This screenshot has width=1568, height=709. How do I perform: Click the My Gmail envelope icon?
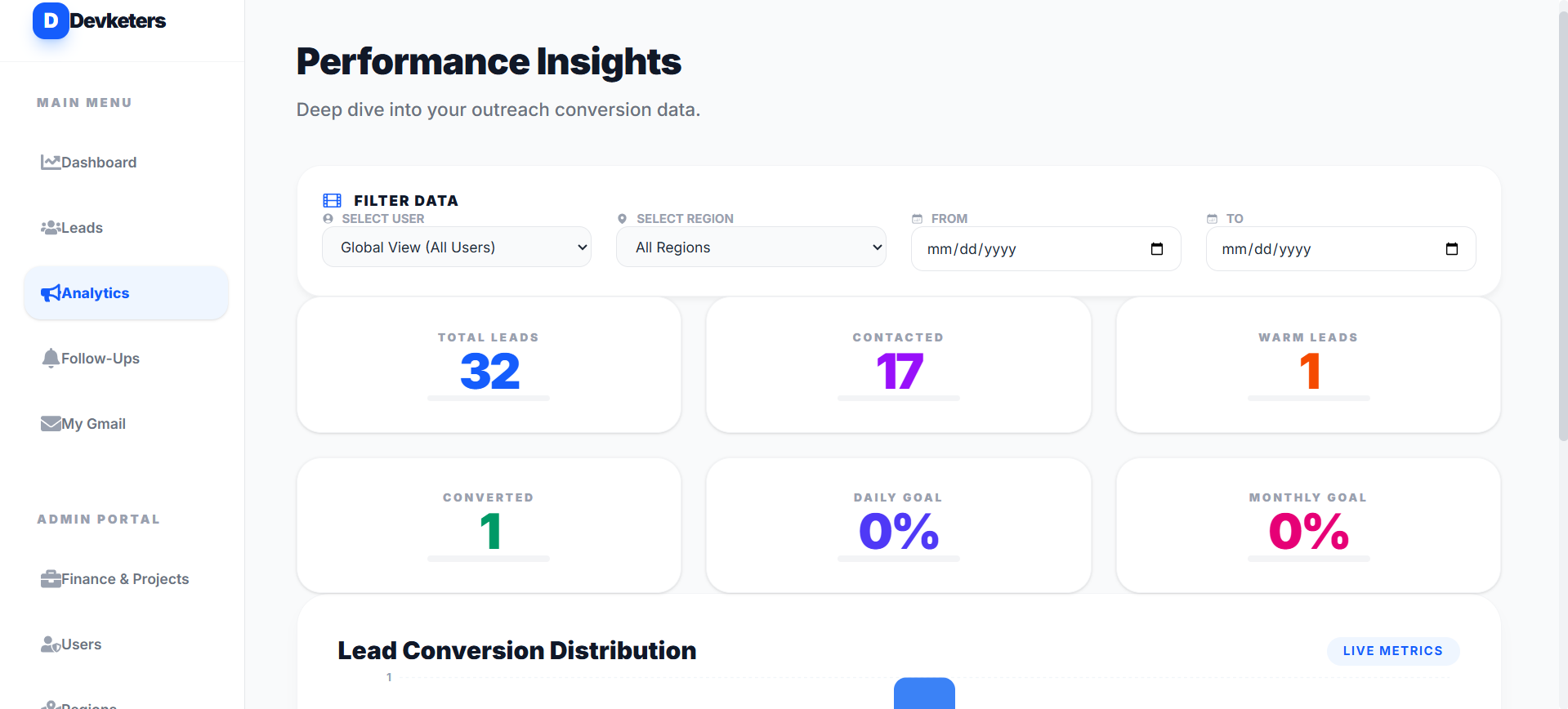point(51,424)
